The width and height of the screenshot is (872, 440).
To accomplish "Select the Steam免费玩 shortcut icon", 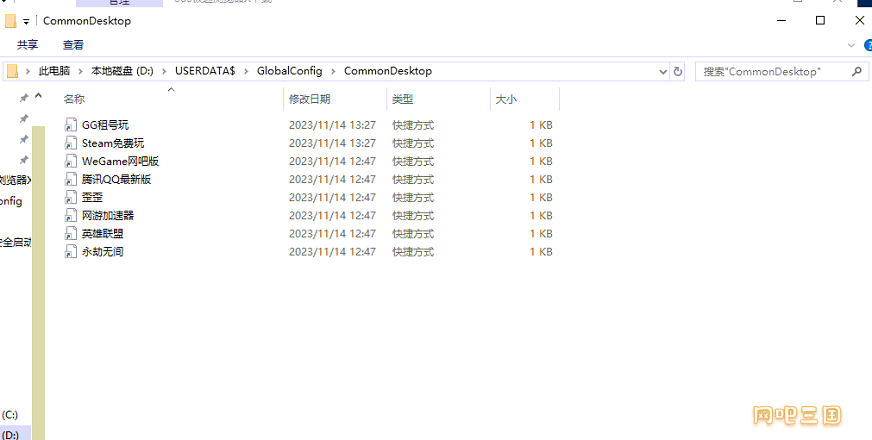I will click(70, 143).
